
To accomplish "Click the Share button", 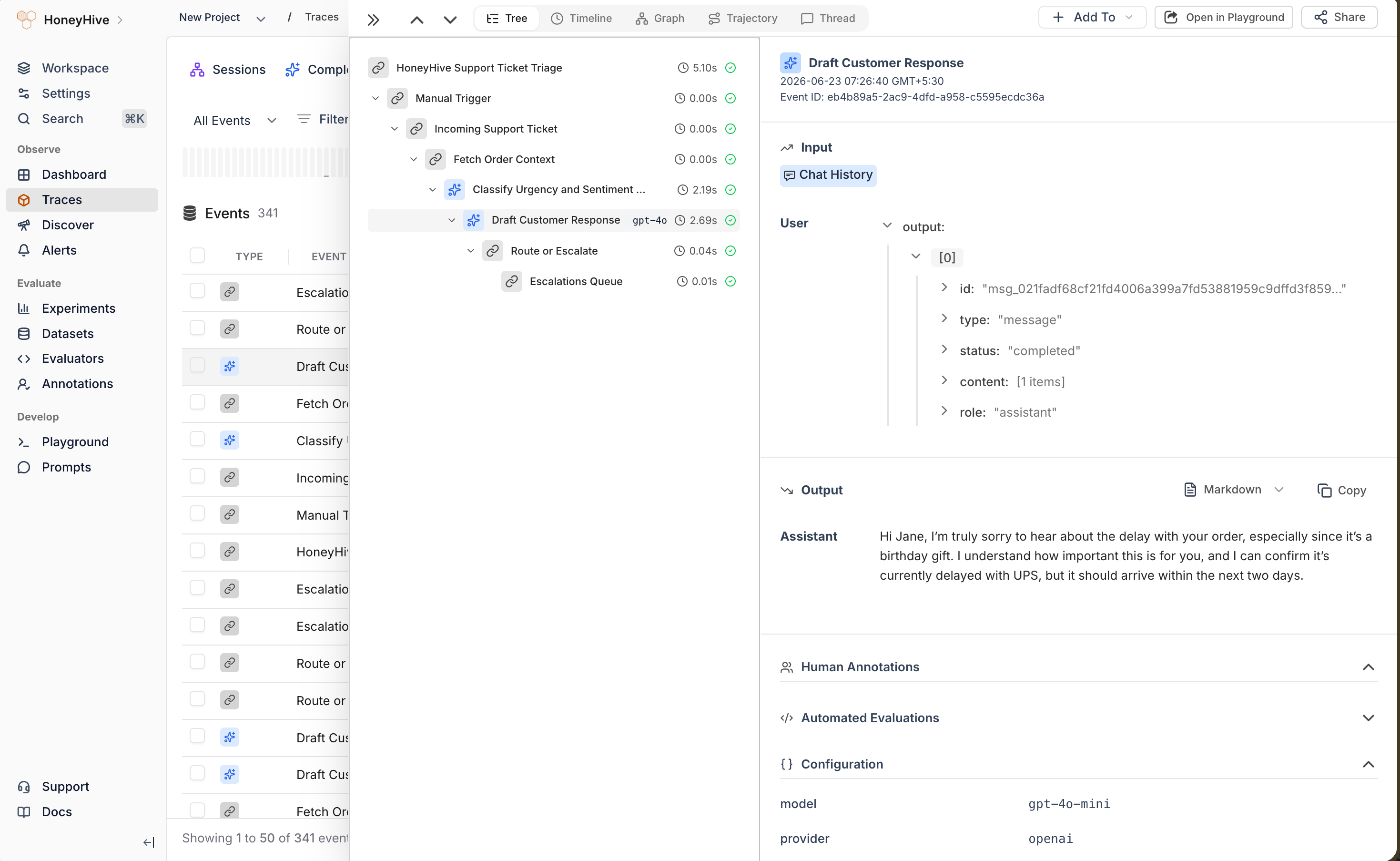I will (1339, 18).
